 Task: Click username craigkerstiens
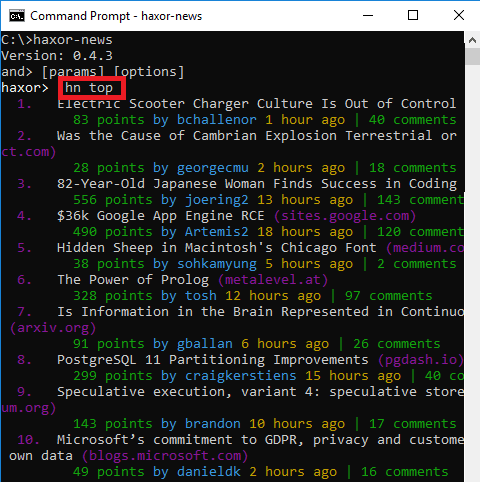[240, 376]
